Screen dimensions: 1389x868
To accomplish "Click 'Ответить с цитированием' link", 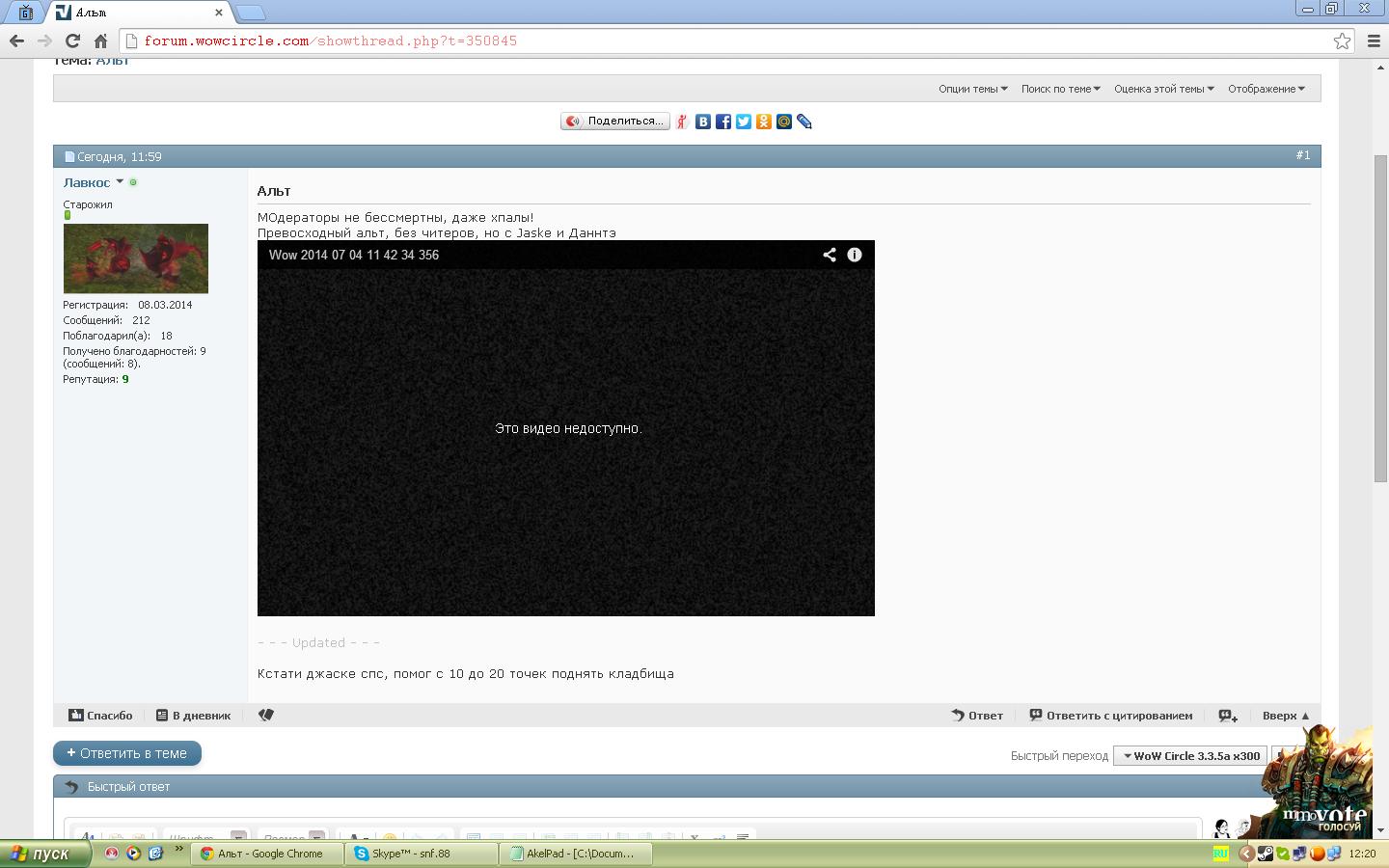I will (1111, 716).
